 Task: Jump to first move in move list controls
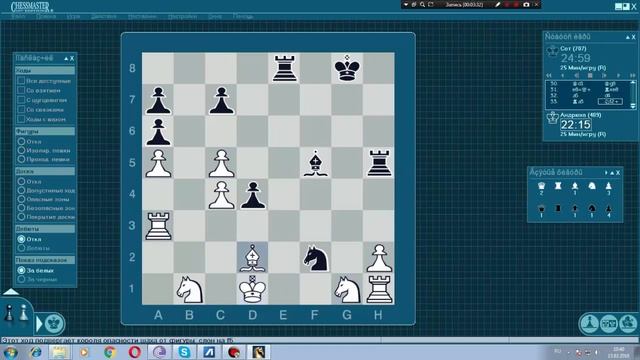[549, 76]
